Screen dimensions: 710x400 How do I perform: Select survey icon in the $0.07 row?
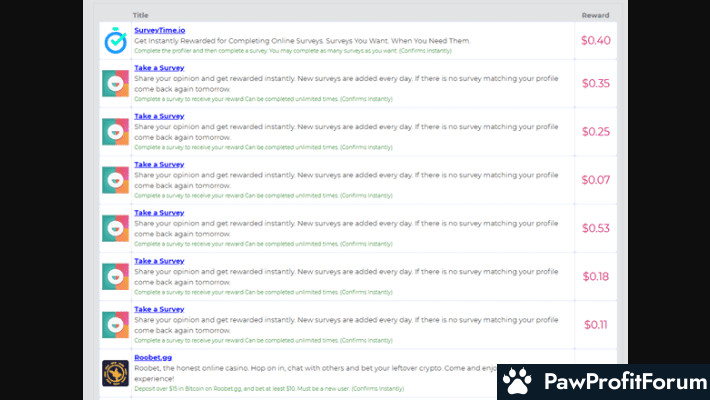[116, 180]
